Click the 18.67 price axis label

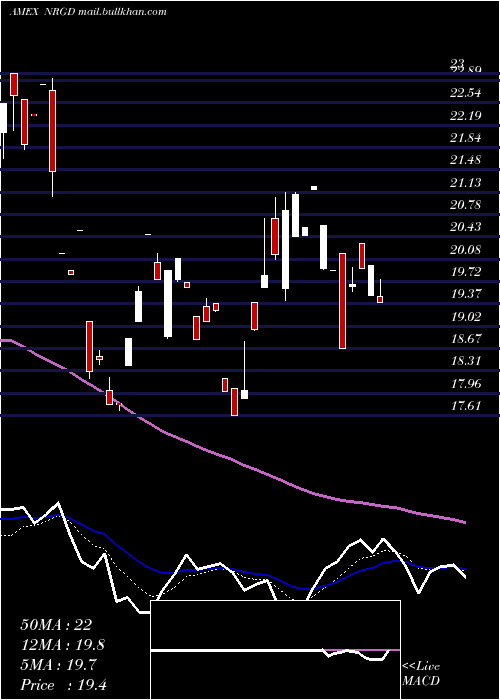466,339
